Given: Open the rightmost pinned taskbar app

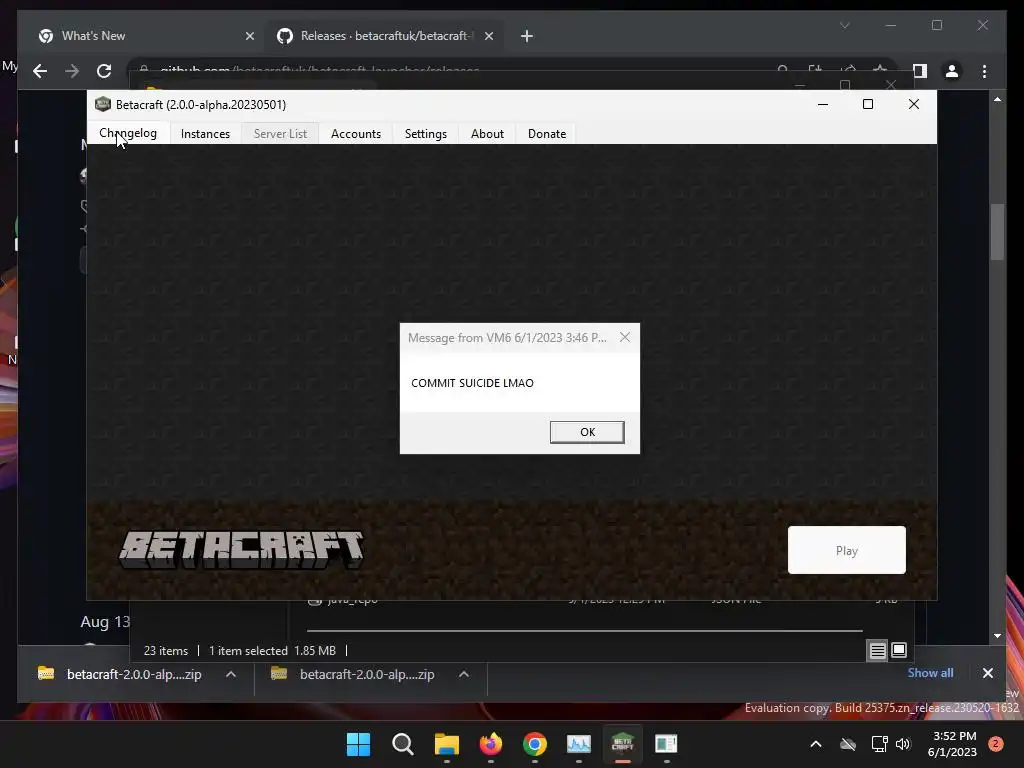Looking at the screenshot, I should pos(666,744).
